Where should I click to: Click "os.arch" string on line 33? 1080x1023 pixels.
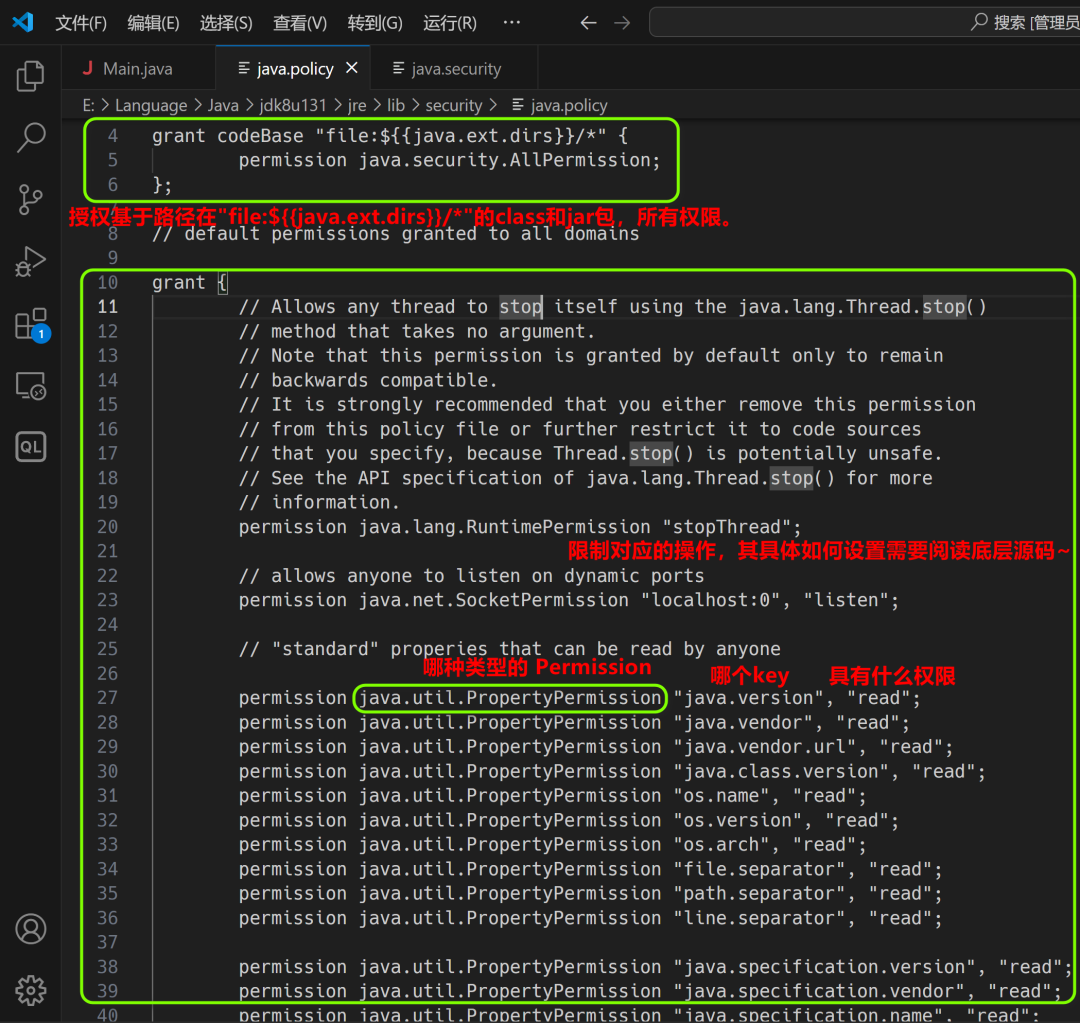pyautogui.click(x=720, y=845)
